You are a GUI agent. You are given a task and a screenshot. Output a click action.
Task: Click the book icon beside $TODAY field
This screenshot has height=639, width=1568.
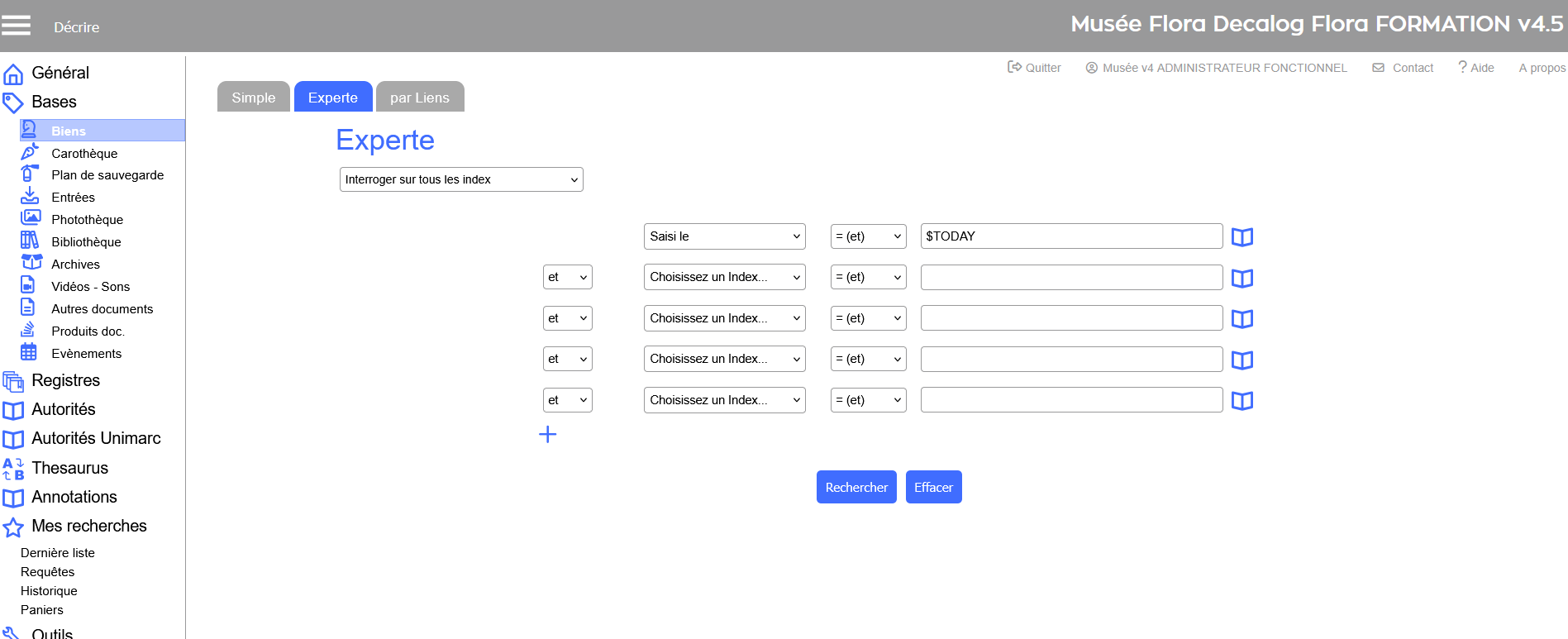1242,237
